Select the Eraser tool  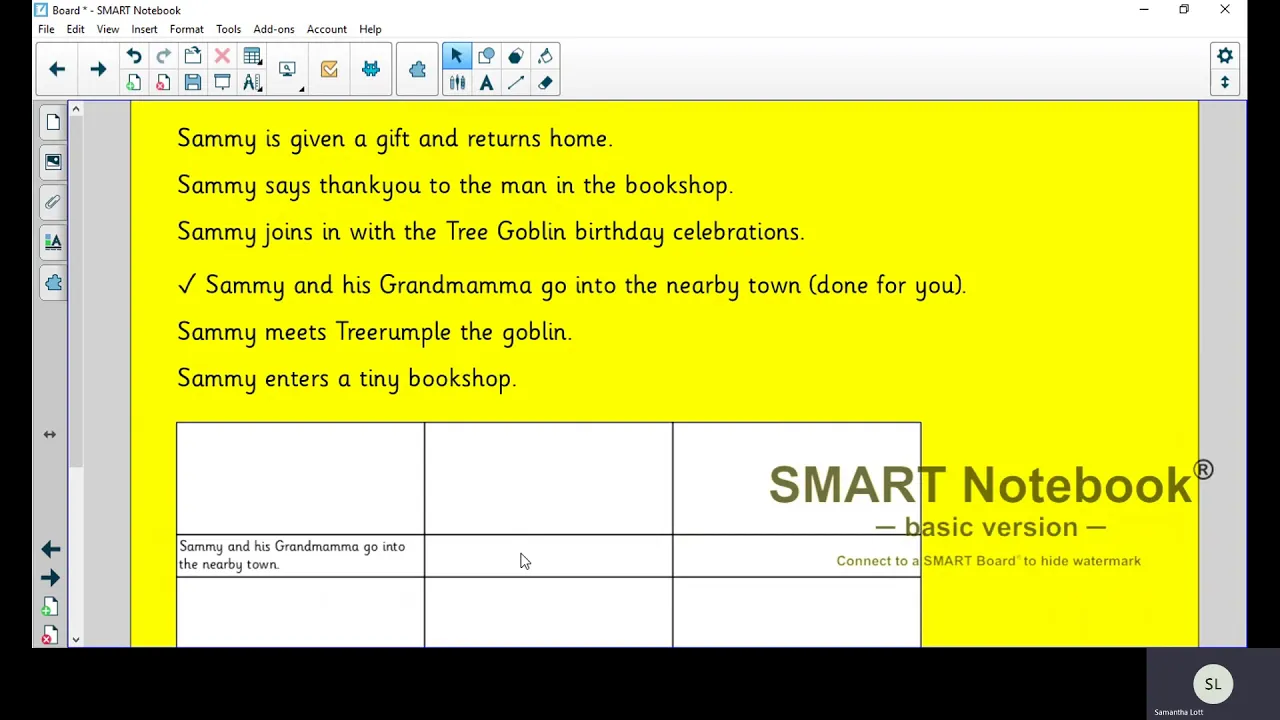[x=545, y=83]
